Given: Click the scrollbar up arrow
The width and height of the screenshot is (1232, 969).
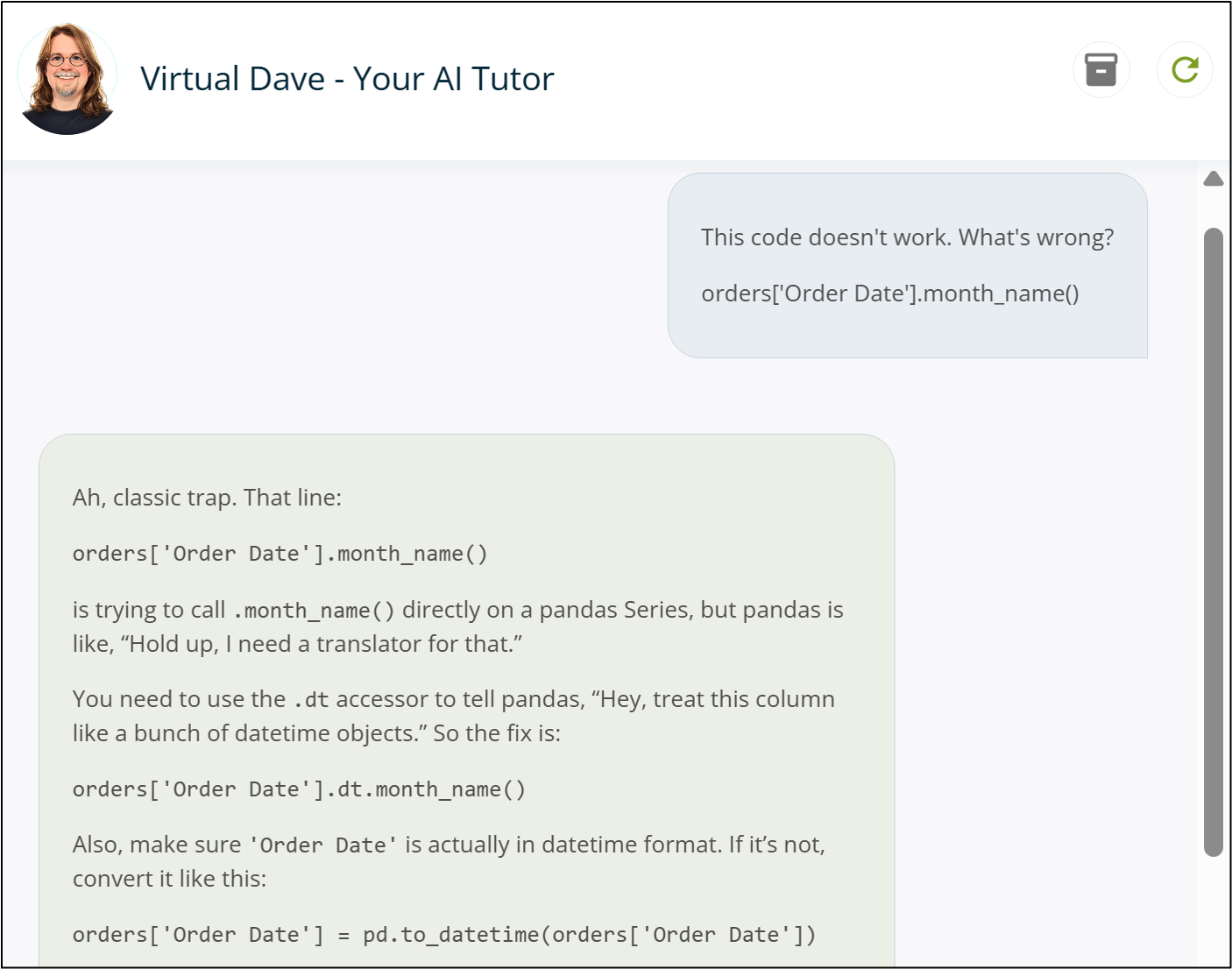Looking at the screenshot, I should click(1214, 179).
